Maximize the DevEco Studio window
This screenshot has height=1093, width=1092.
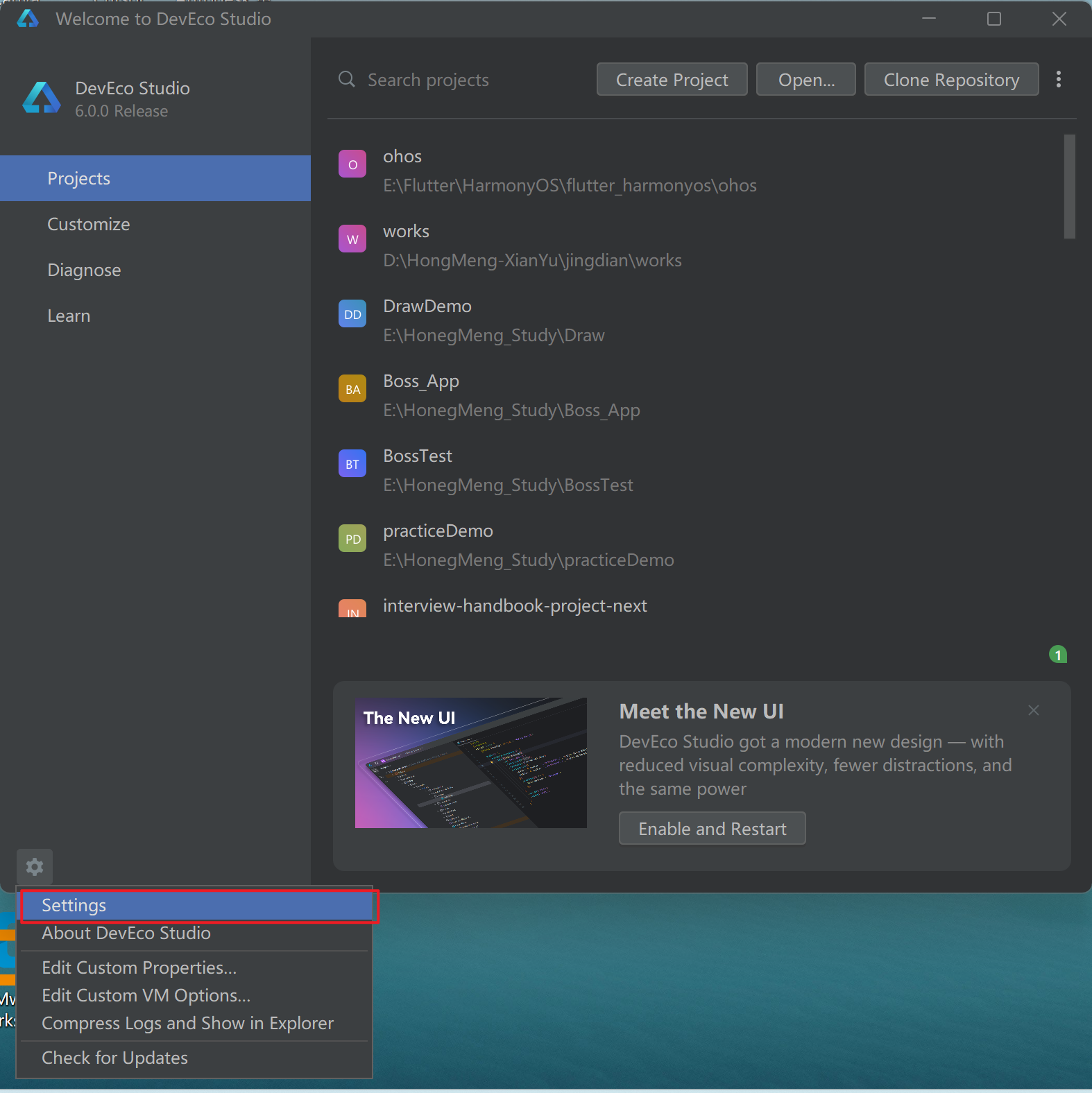[x=994, y=19]
